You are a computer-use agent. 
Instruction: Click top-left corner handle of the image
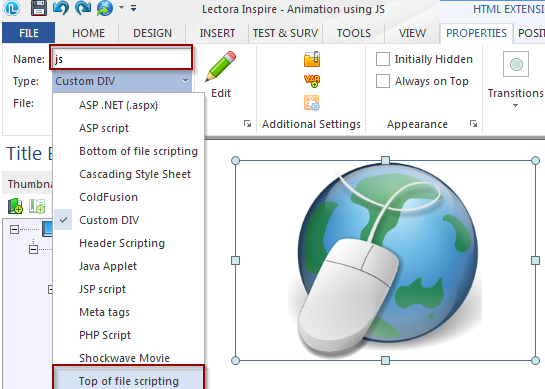coord(235,160)
